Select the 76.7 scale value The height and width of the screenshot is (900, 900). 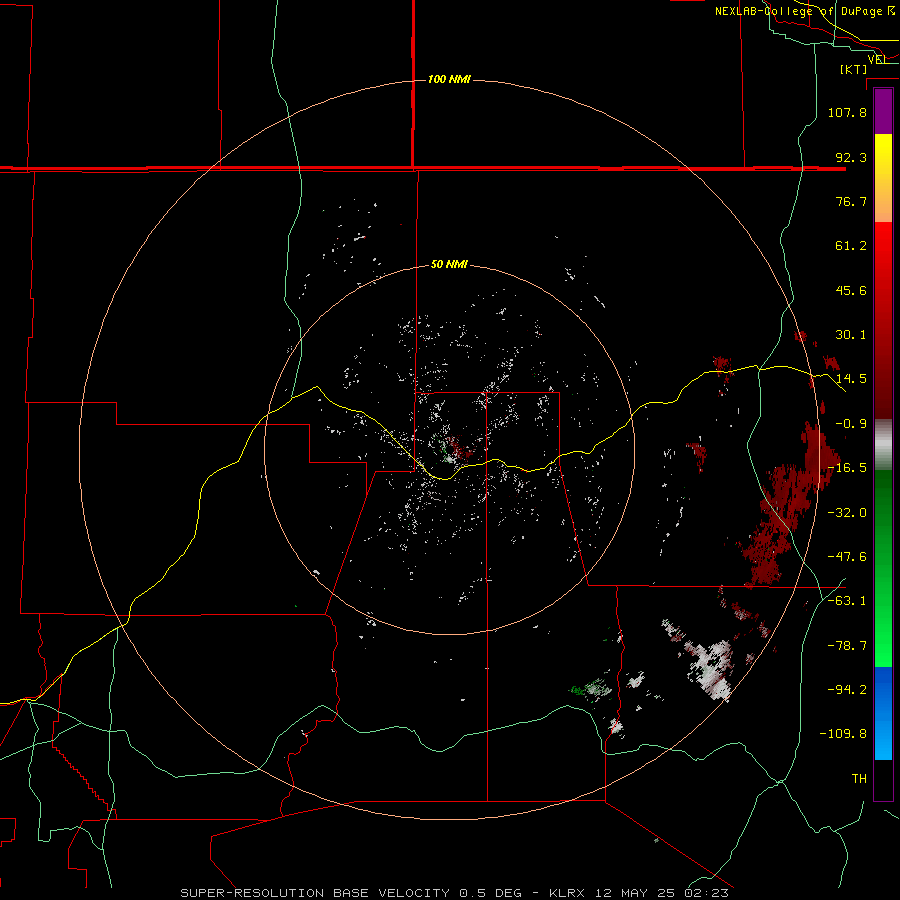tap(851, 201)
